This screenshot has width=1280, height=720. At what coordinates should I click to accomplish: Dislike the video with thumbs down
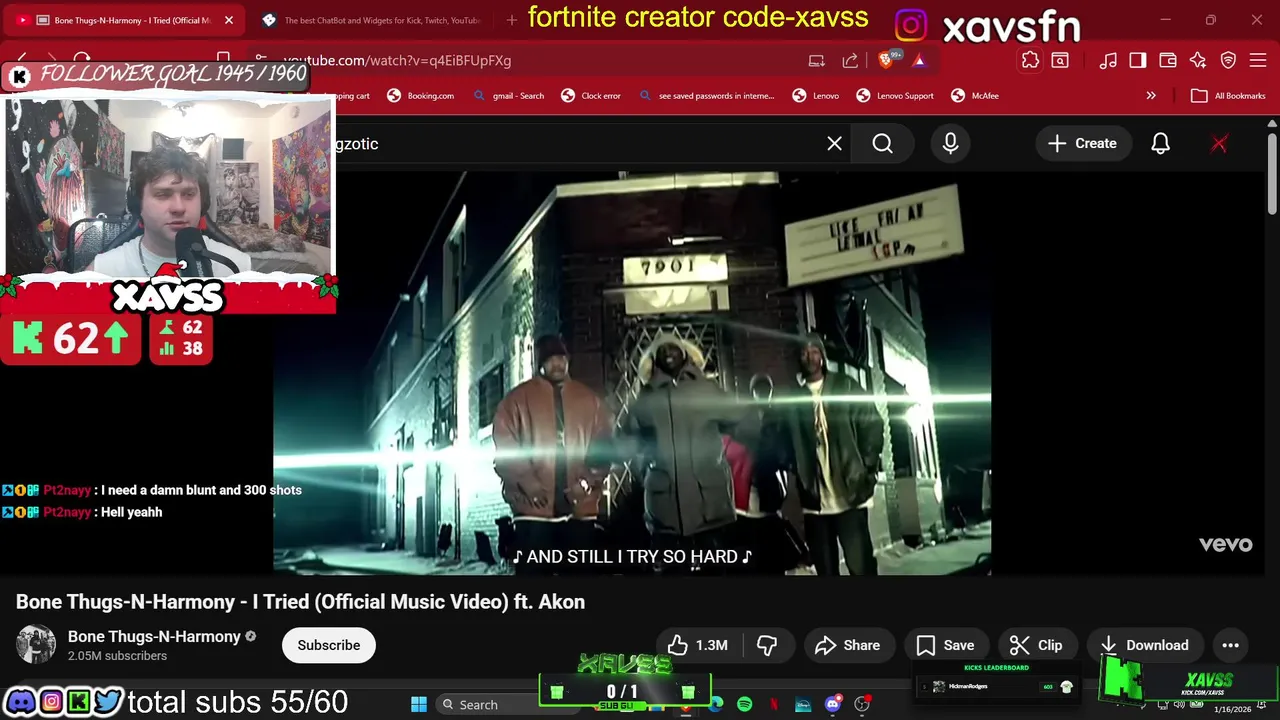[x=767, y=645]
